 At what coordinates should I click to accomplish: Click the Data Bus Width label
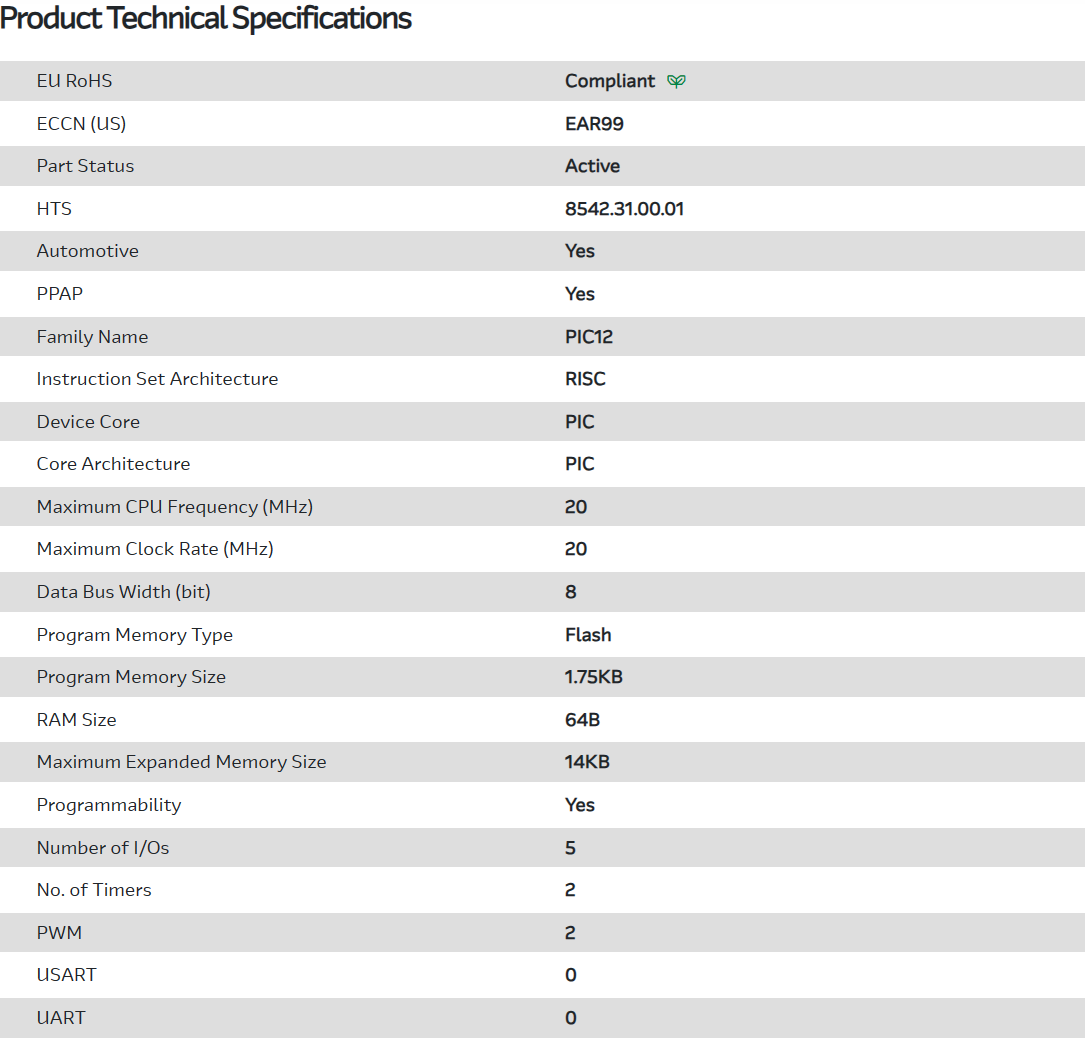123,592
